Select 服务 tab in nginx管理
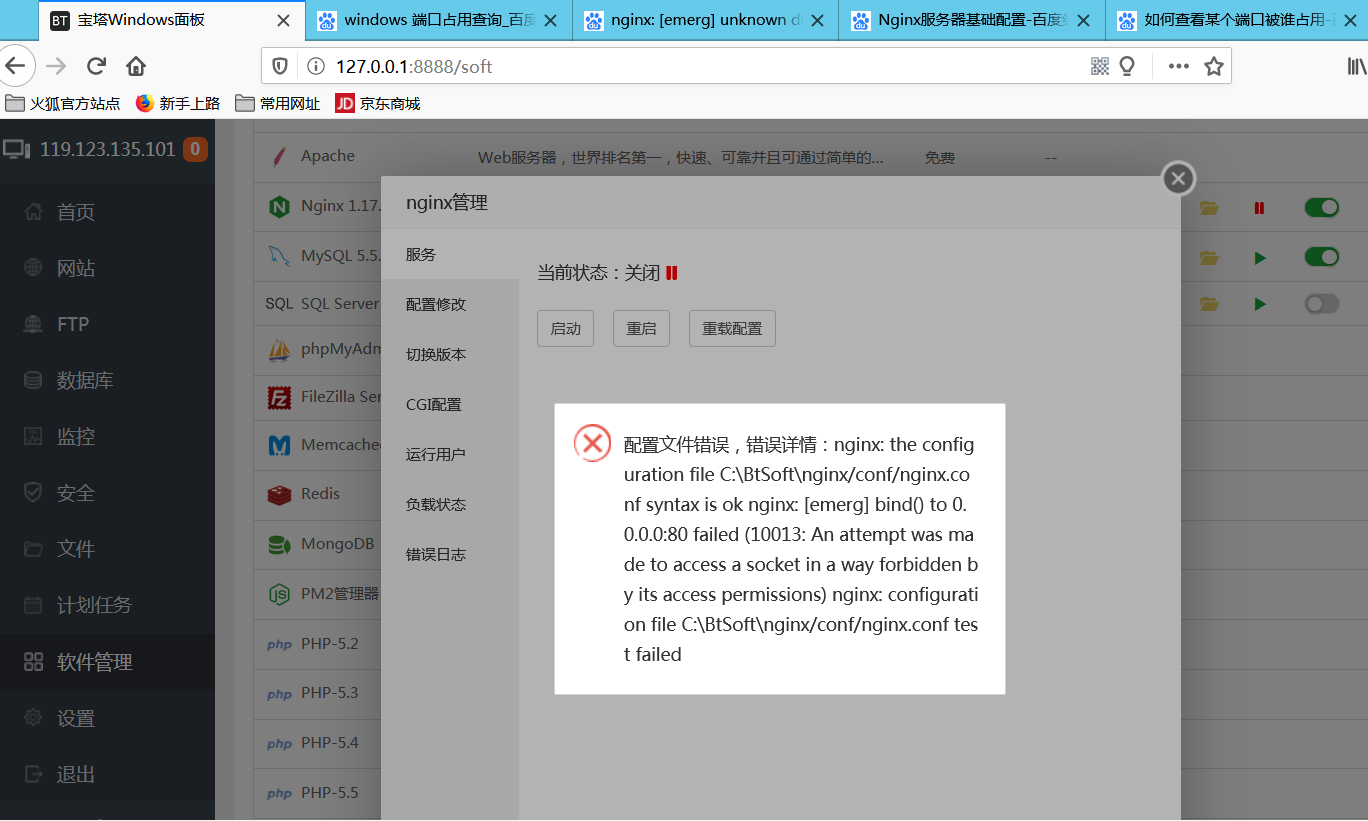The height and width of the screenshot is (821, 1368). coord(450,254)
